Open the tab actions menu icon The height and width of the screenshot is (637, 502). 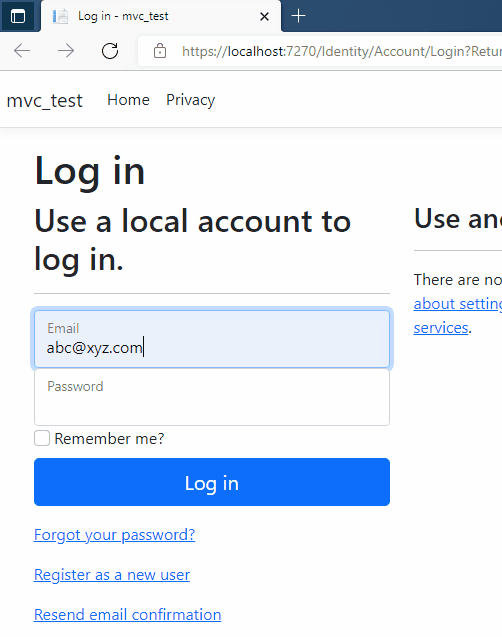click(x=18, y=16)
